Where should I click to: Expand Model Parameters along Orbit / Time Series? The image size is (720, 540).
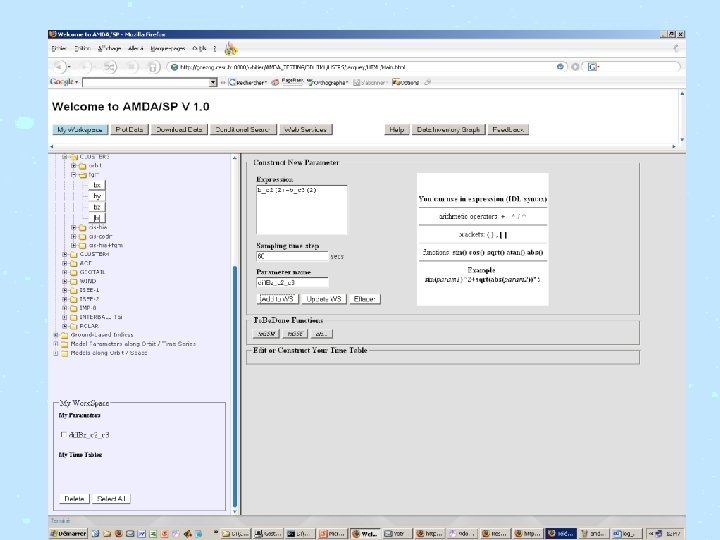pyautogui.click(x=56, y=343)
